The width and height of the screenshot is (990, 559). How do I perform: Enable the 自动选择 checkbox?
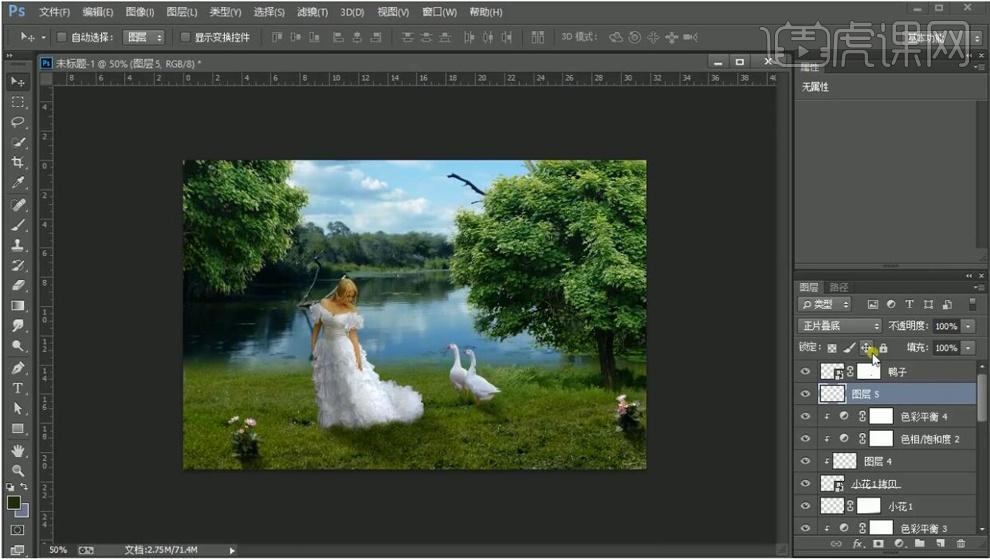tap(62, 37)
